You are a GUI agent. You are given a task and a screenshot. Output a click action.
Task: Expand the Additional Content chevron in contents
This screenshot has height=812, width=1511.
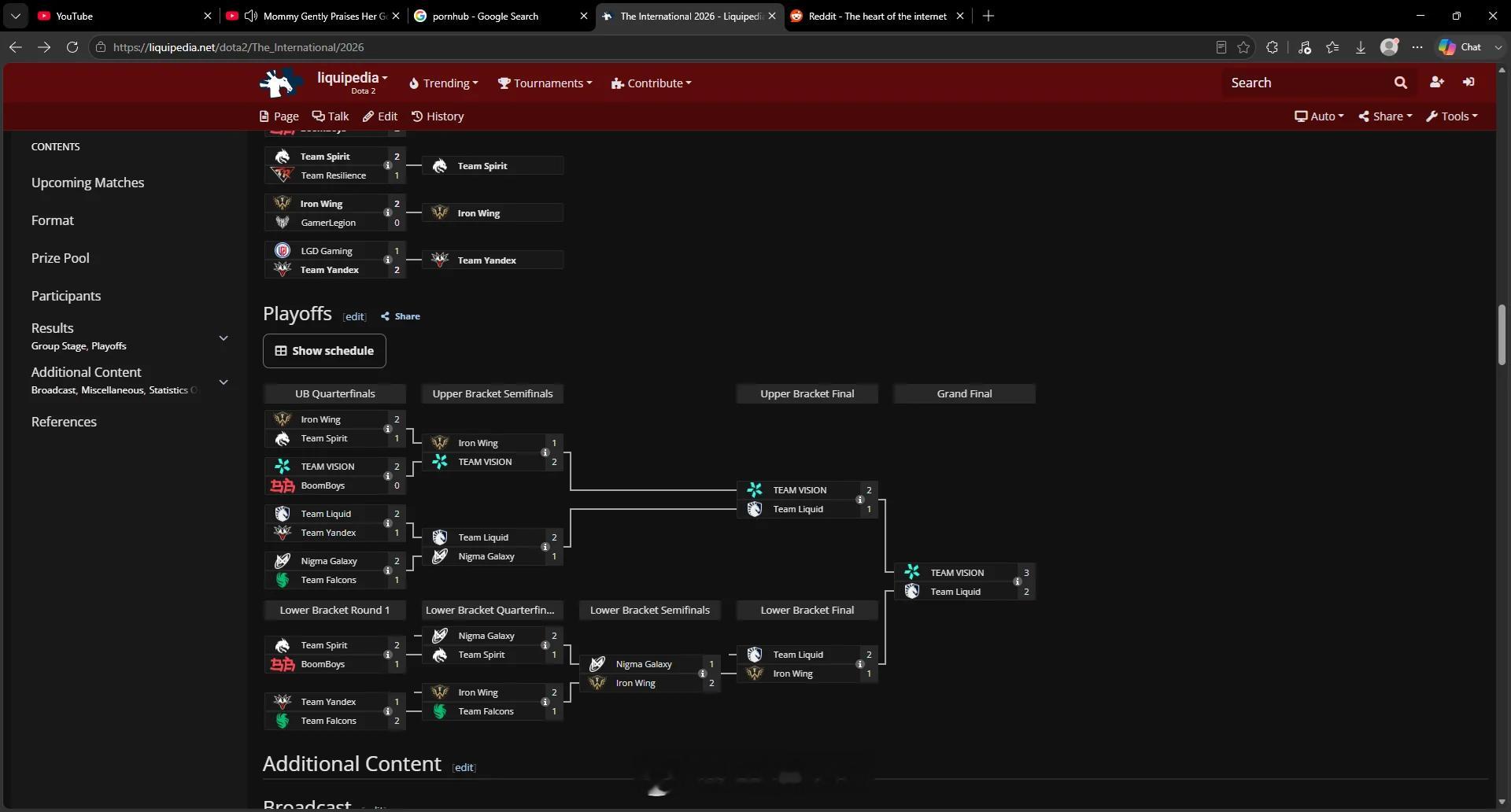point(224,382)
